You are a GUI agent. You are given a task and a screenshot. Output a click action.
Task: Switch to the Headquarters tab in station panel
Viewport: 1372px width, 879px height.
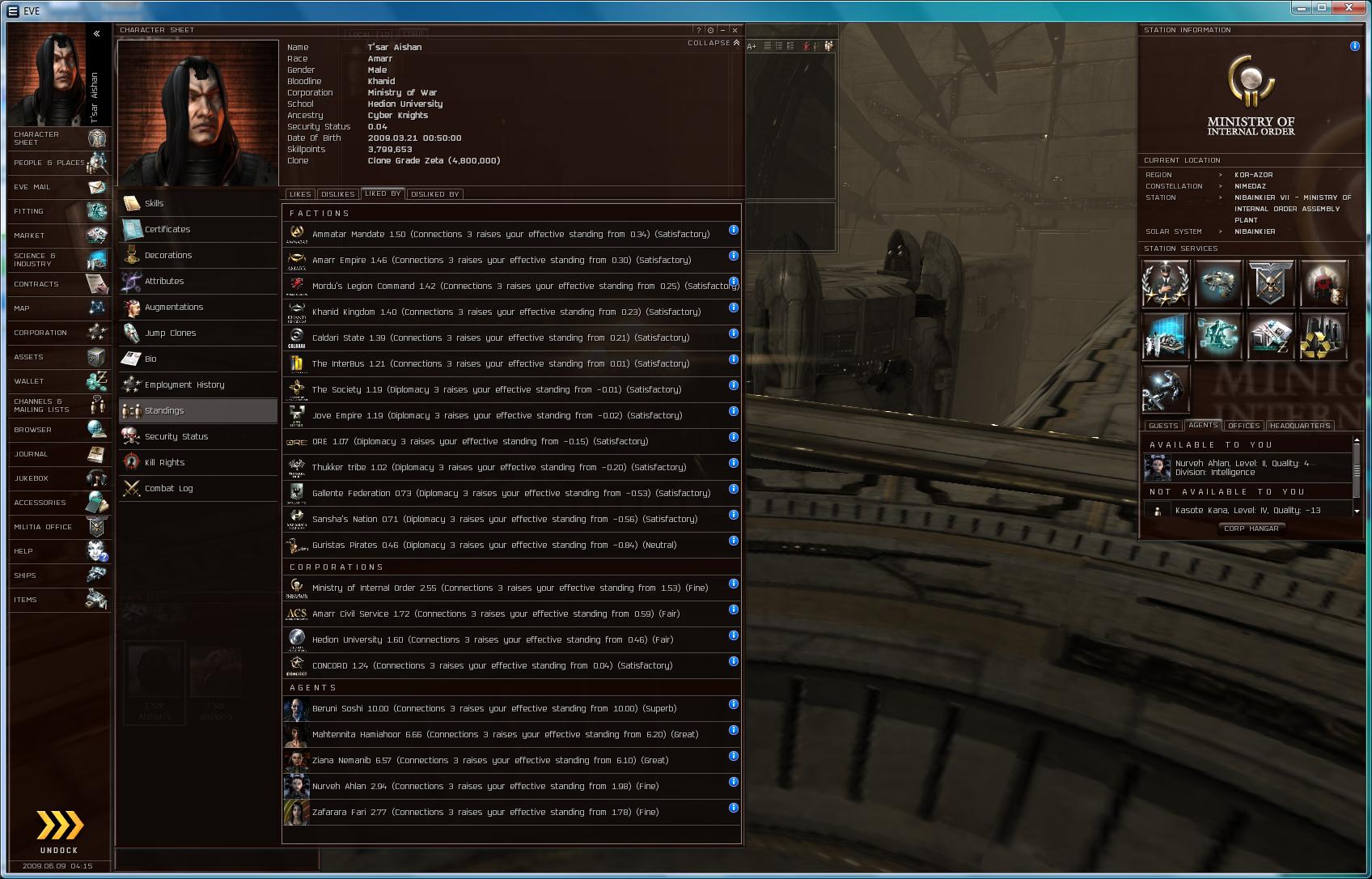[x=1300, y=426]
